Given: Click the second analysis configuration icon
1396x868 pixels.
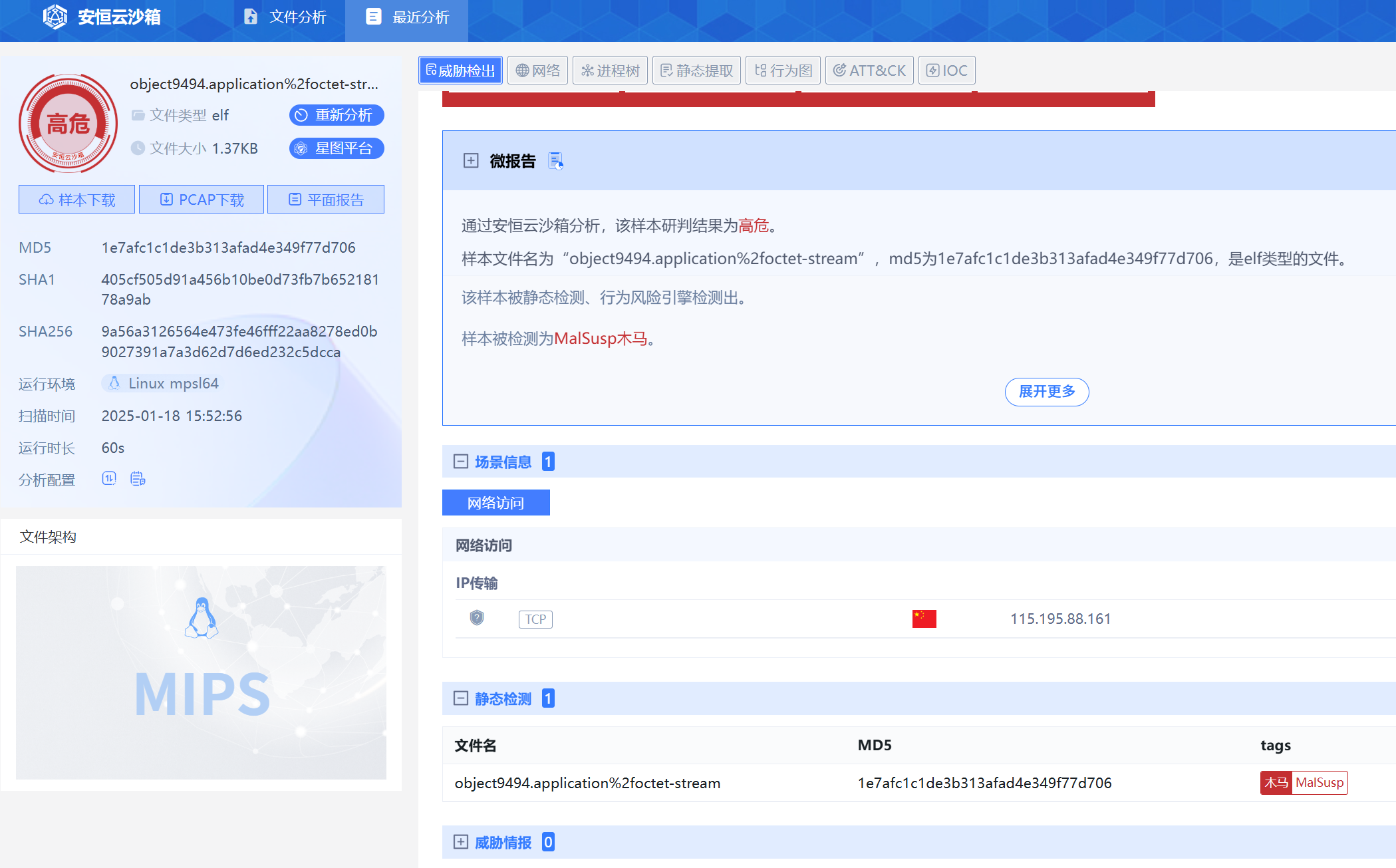Looking at the screenshot, I should [x=138, y=479].
